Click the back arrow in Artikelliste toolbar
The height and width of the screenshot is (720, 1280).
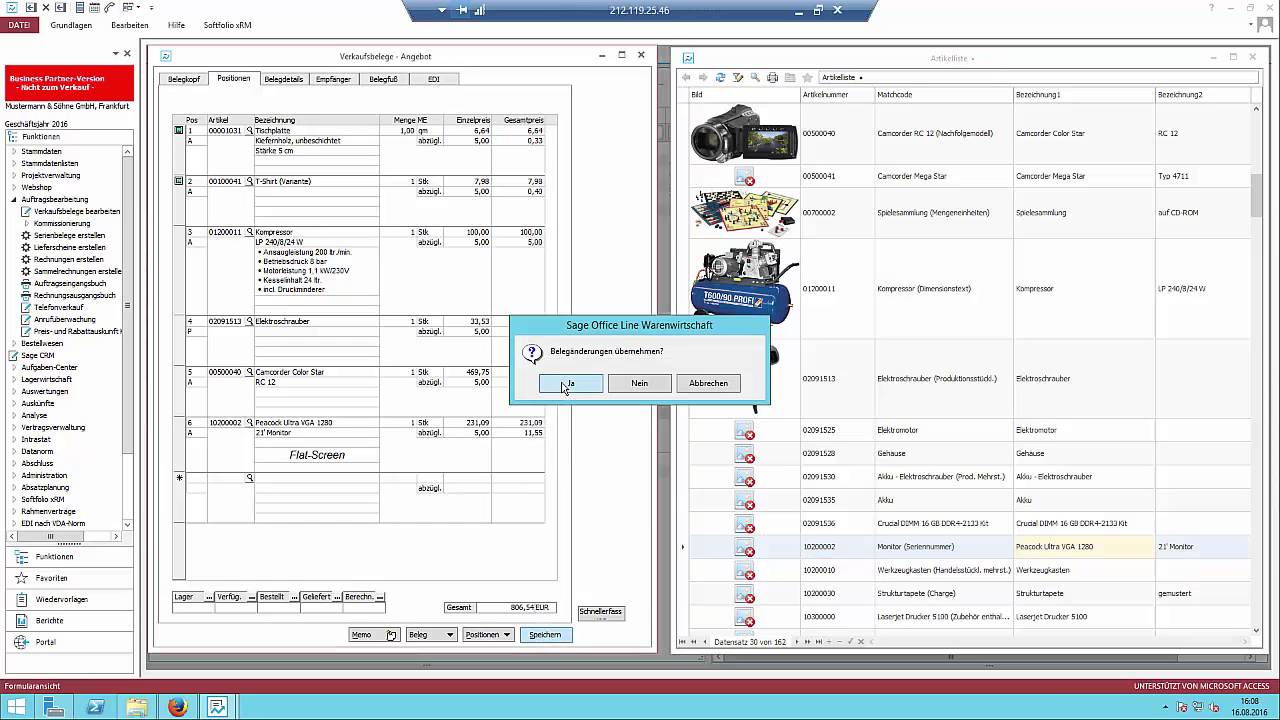point(686,77)
